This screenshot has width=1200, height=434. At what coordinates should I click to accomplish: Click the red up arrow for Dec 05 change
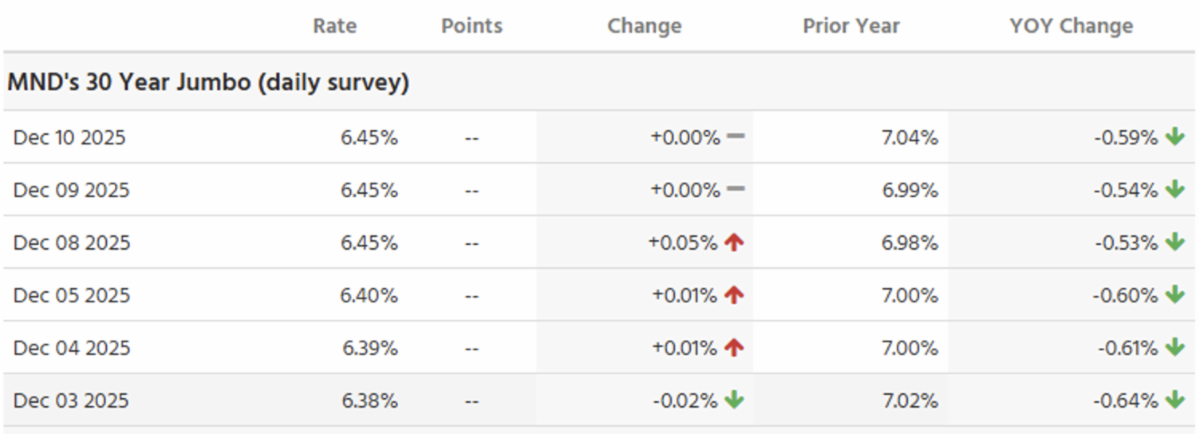[x=735, y=296]
